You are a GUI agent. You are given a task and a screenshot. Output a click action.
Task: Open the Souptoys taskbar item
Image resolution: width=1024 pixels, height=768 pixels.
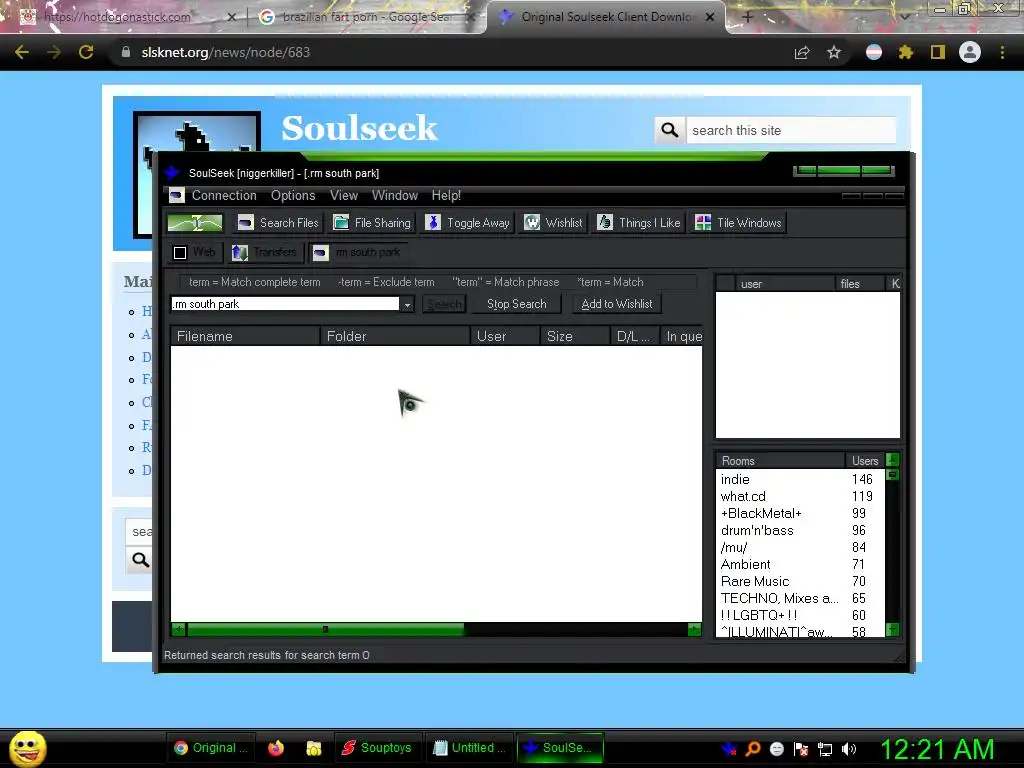coord(377,748)
